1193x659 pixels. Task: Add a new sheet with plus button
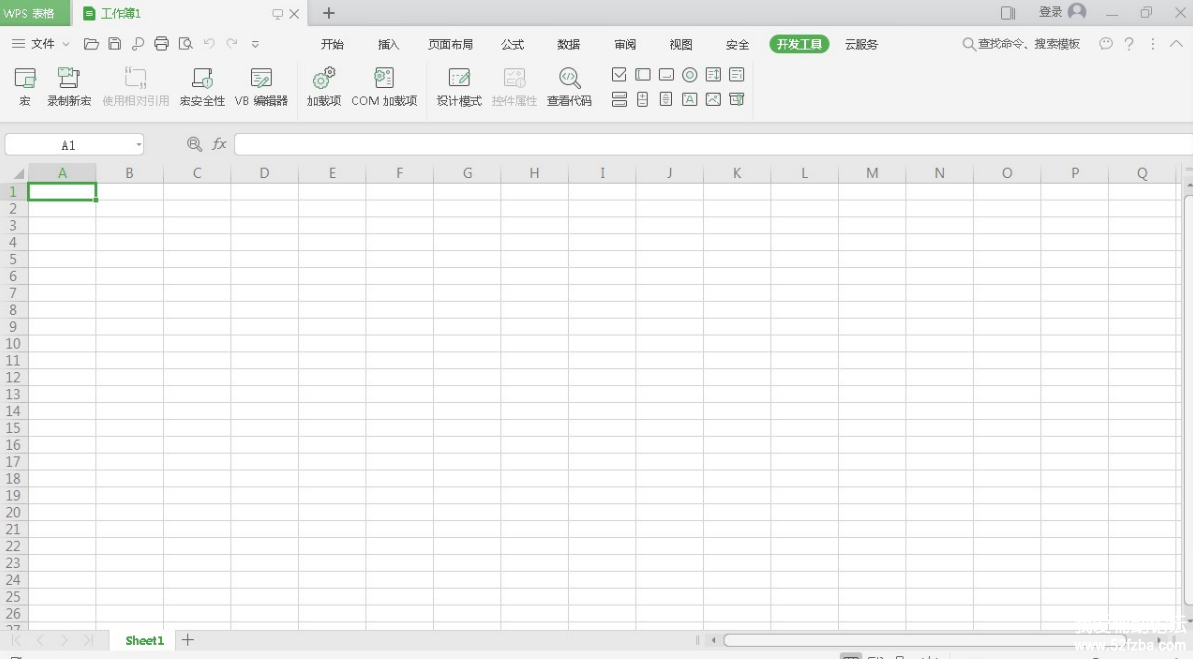pyautogui.click(x=187, y=640)
